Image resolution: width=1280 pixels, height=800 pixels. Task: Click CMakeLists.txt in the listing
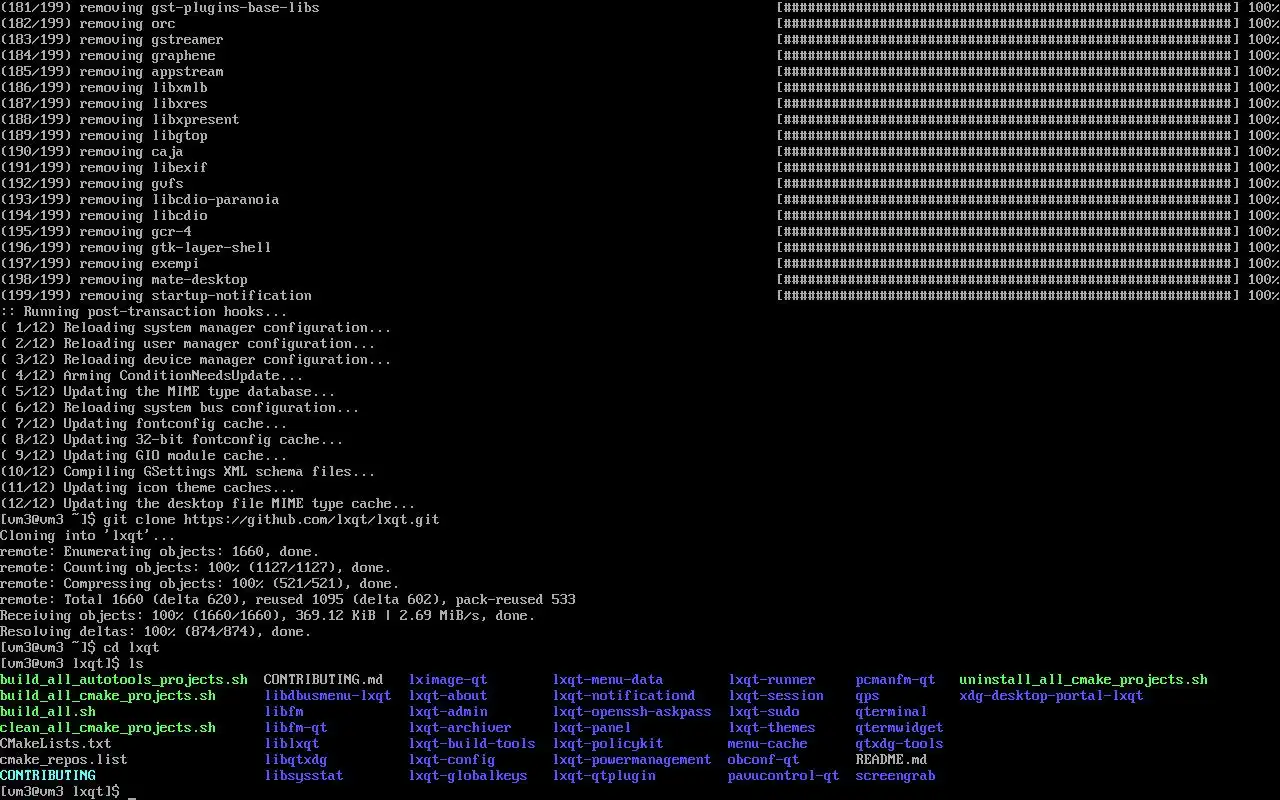(56, 744)
